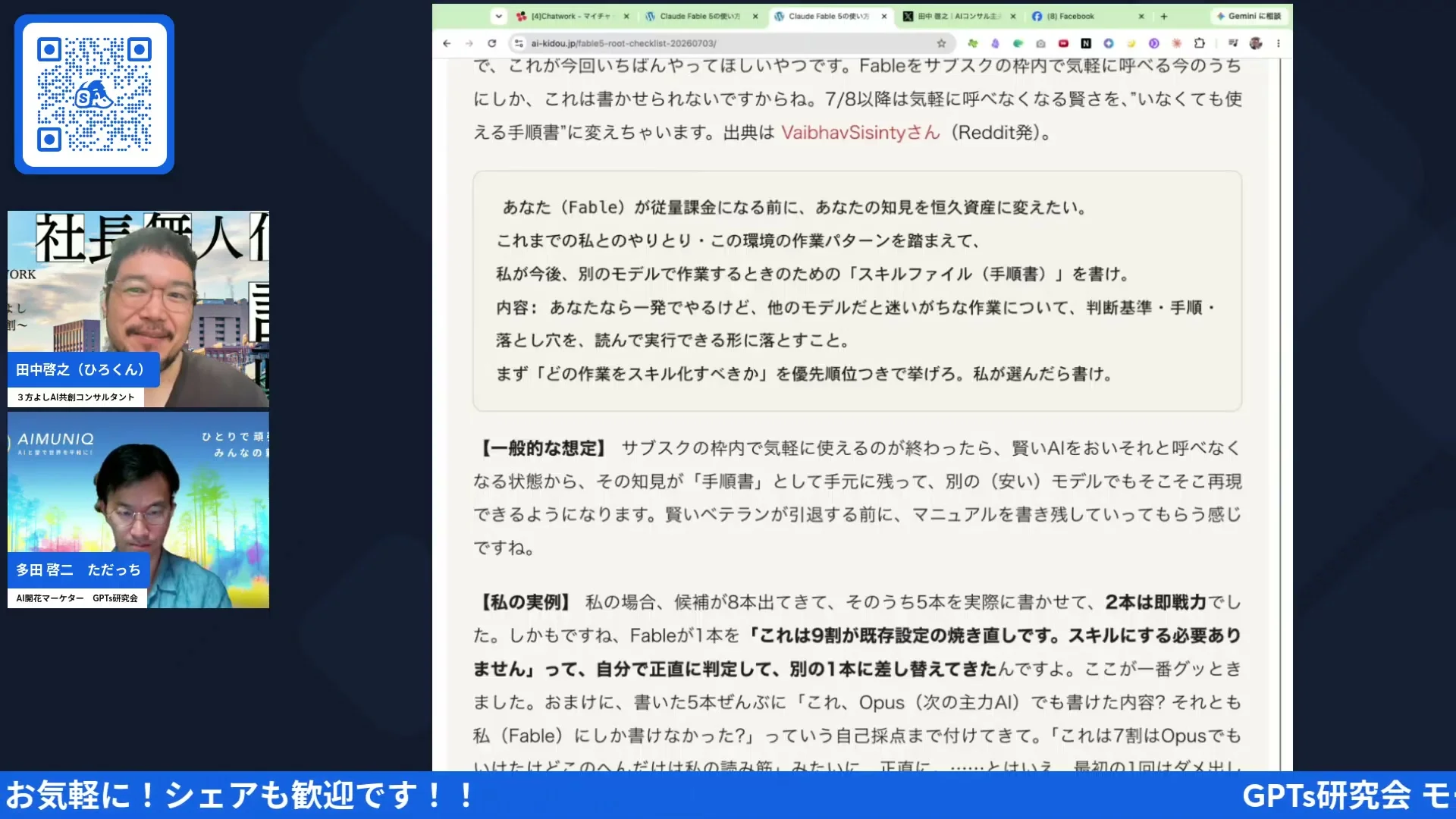This screenshot has height=819, width=1456.
Task: Click the 田中啓之 webcam video
Action: pos(138,309)
